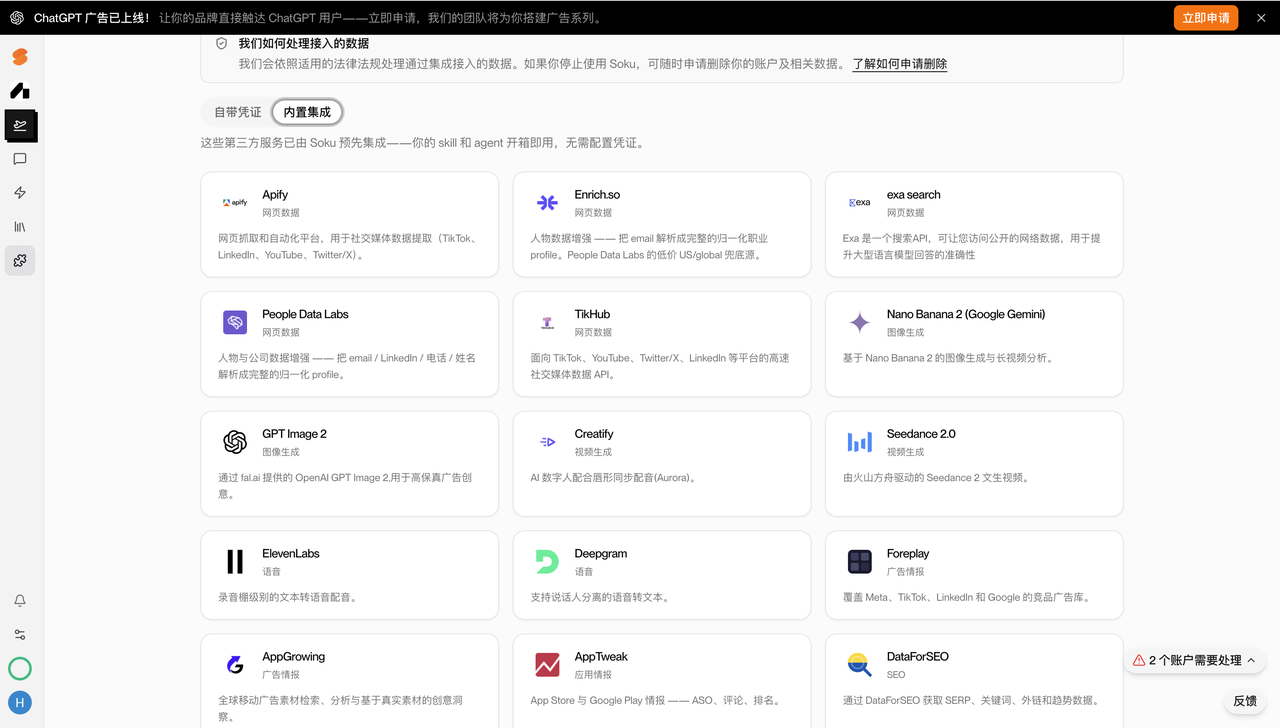The width and height of the screenshot is (1280, 728).
Task: Open the notifications bell icon
Action: pyautogui.click(x=20, y=601)
